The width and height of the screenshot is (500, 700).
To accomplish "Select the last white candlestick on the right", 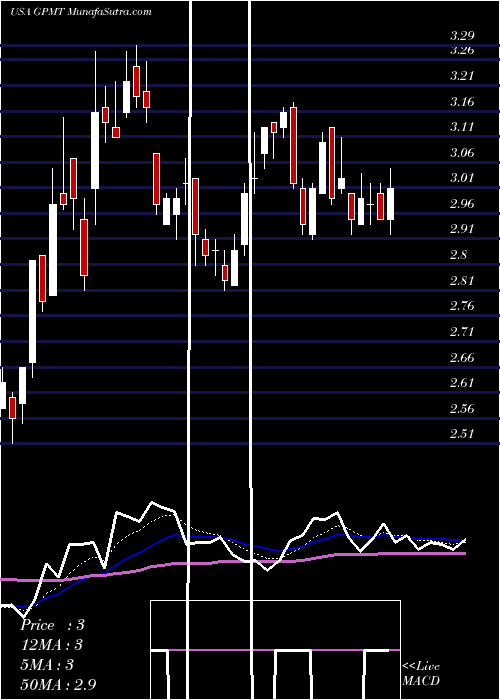I will tap(391, 204).
